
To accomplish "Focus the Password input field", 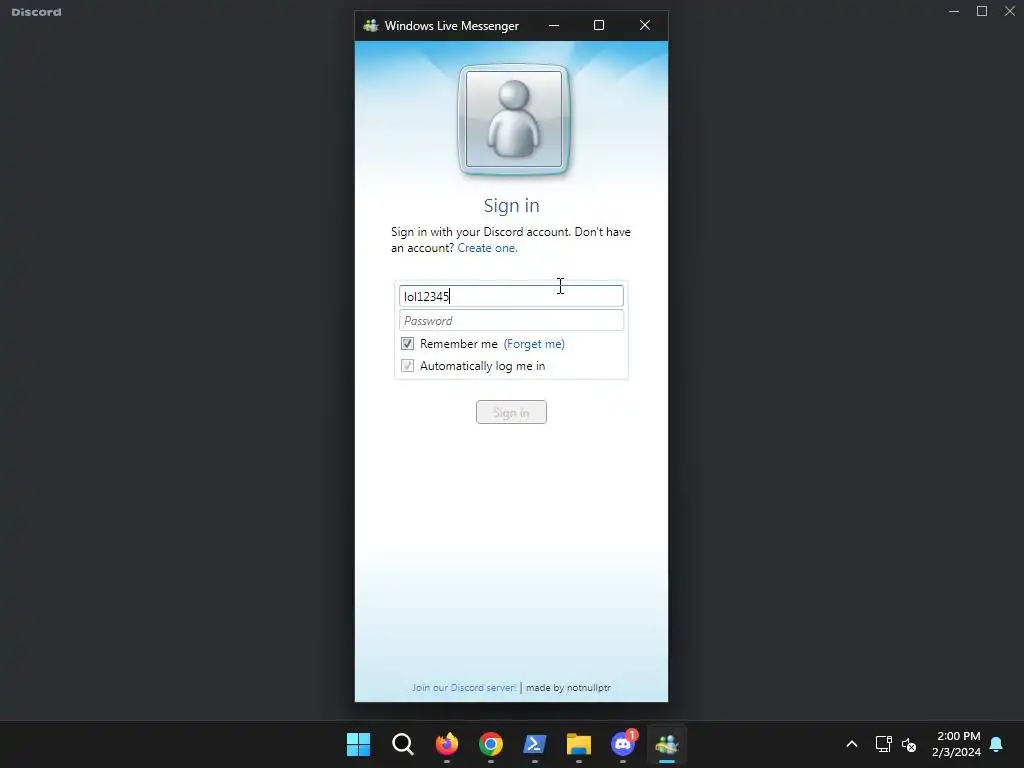I will (511, 321).
